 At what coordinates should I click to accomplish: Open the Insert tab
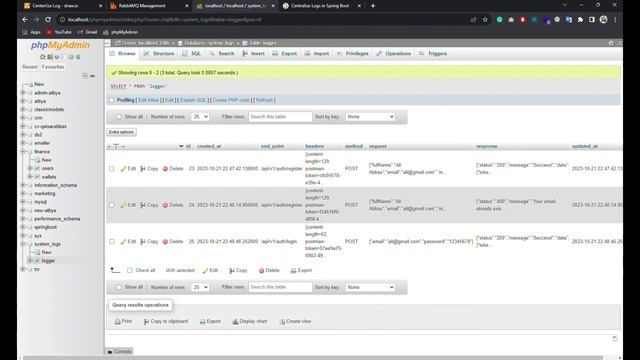pyautogui.click(x=253, y=53)
